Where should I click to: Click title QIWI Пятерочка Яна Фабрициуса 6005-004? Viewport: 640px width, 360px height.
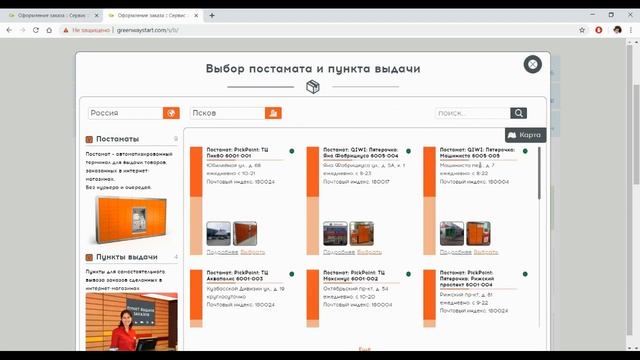pyautogui.click(x=361, y=153)
